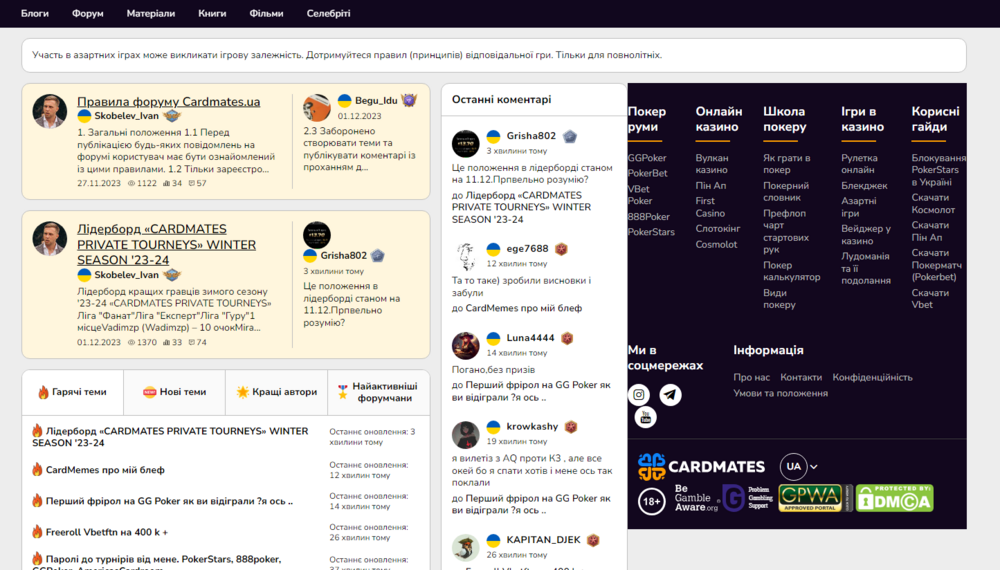This screenshot has height=570, width=1000.
Task: Click the DMCA Protected badge
Action: 895,498
